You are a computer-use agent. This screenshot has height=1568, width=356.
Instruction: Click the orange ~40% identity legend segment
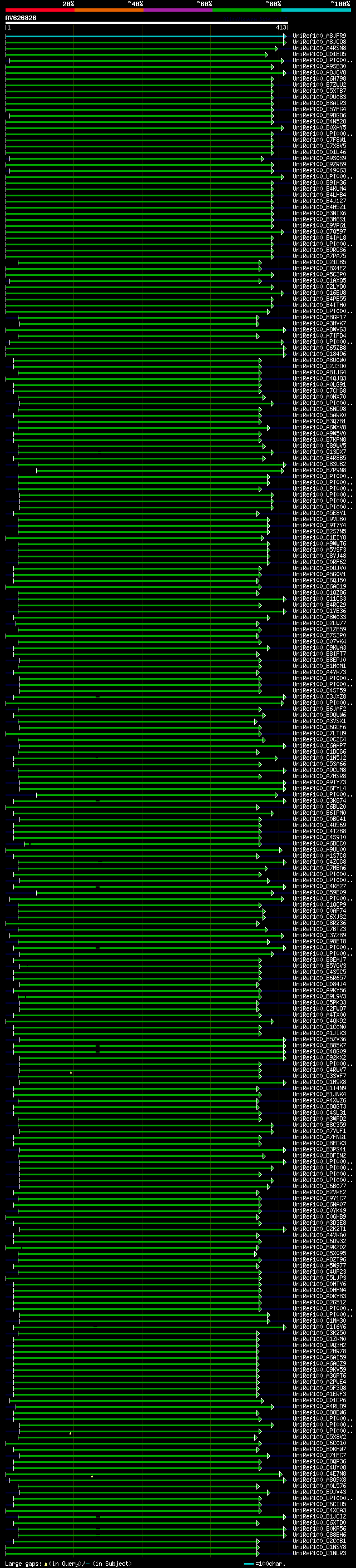tap(109, 10)
